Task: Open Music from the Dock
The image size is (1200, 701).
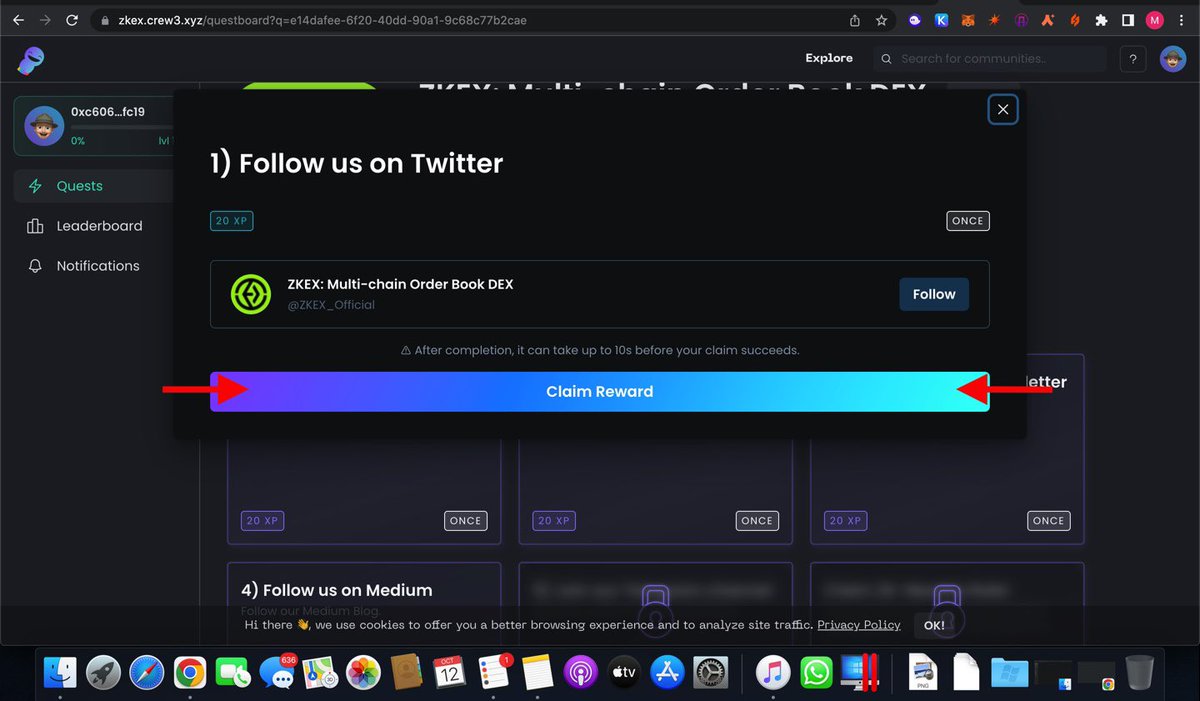Action: pos(773,672)
